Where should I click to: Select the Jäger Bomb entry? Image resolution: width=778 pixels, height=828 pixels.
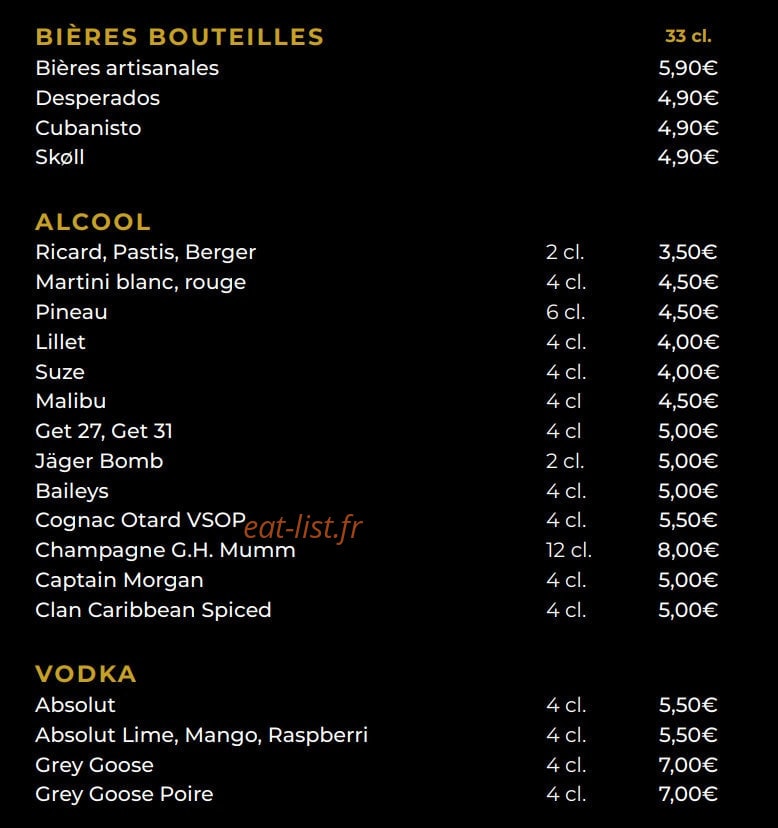pyautogui.click(x=99, y=461)
